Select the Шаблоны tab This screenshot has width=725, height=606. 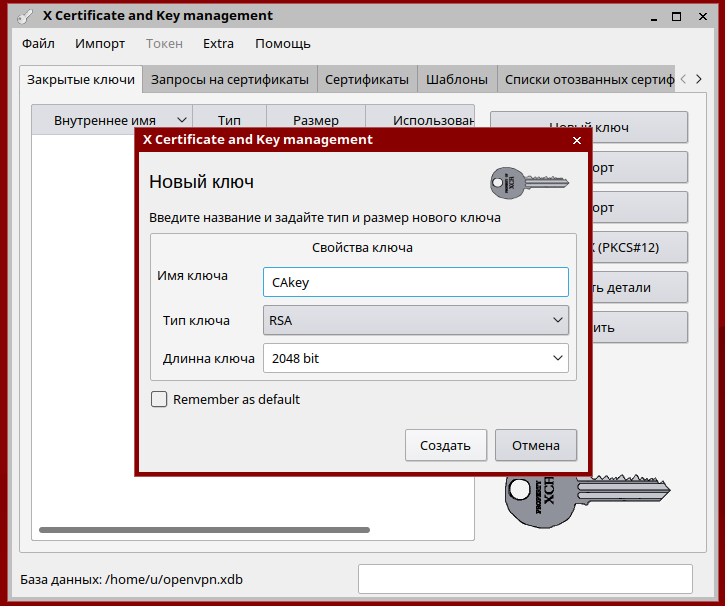click(x=456, y=80)
